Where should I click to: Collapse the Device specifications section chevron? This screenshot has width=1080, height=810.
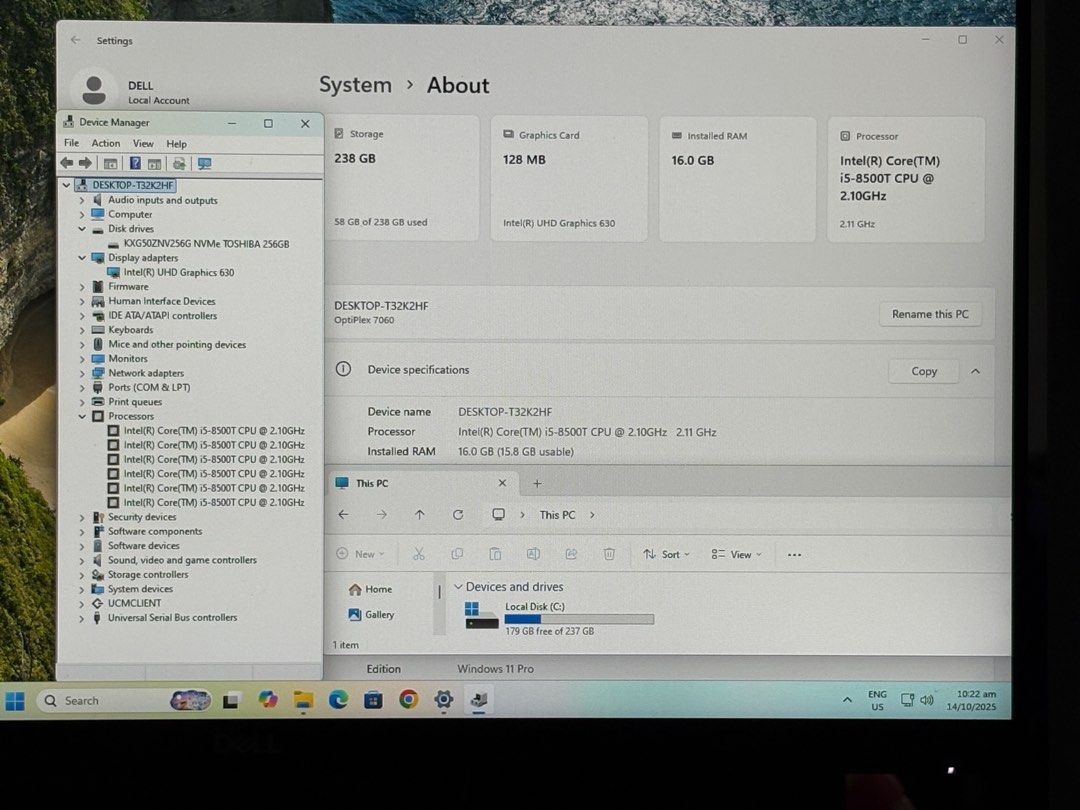tap(975, 371)
